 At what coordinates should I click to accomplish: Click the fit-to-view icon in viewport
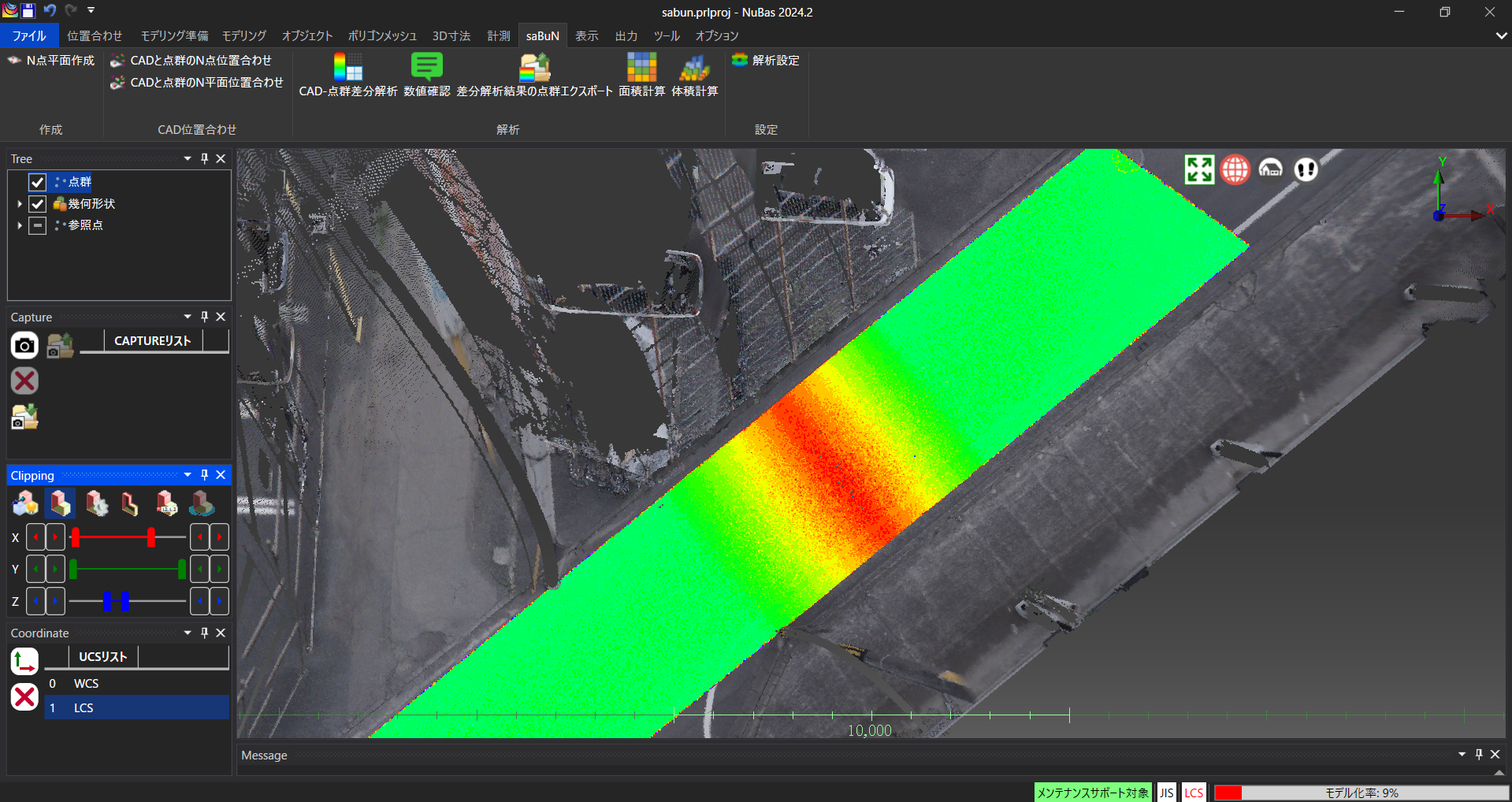pyautogui.click(x=1199, y=169)
